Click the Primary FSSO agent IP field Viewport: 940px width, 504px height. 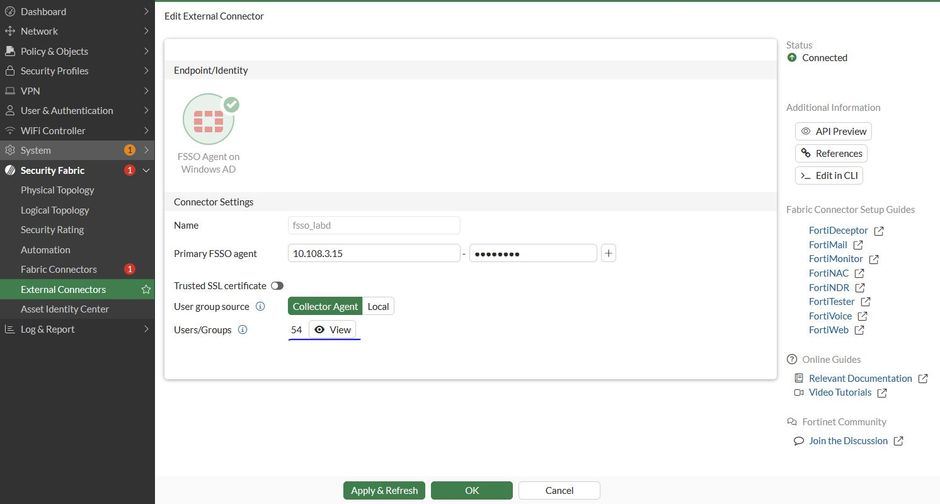click(x=374, y=253)
